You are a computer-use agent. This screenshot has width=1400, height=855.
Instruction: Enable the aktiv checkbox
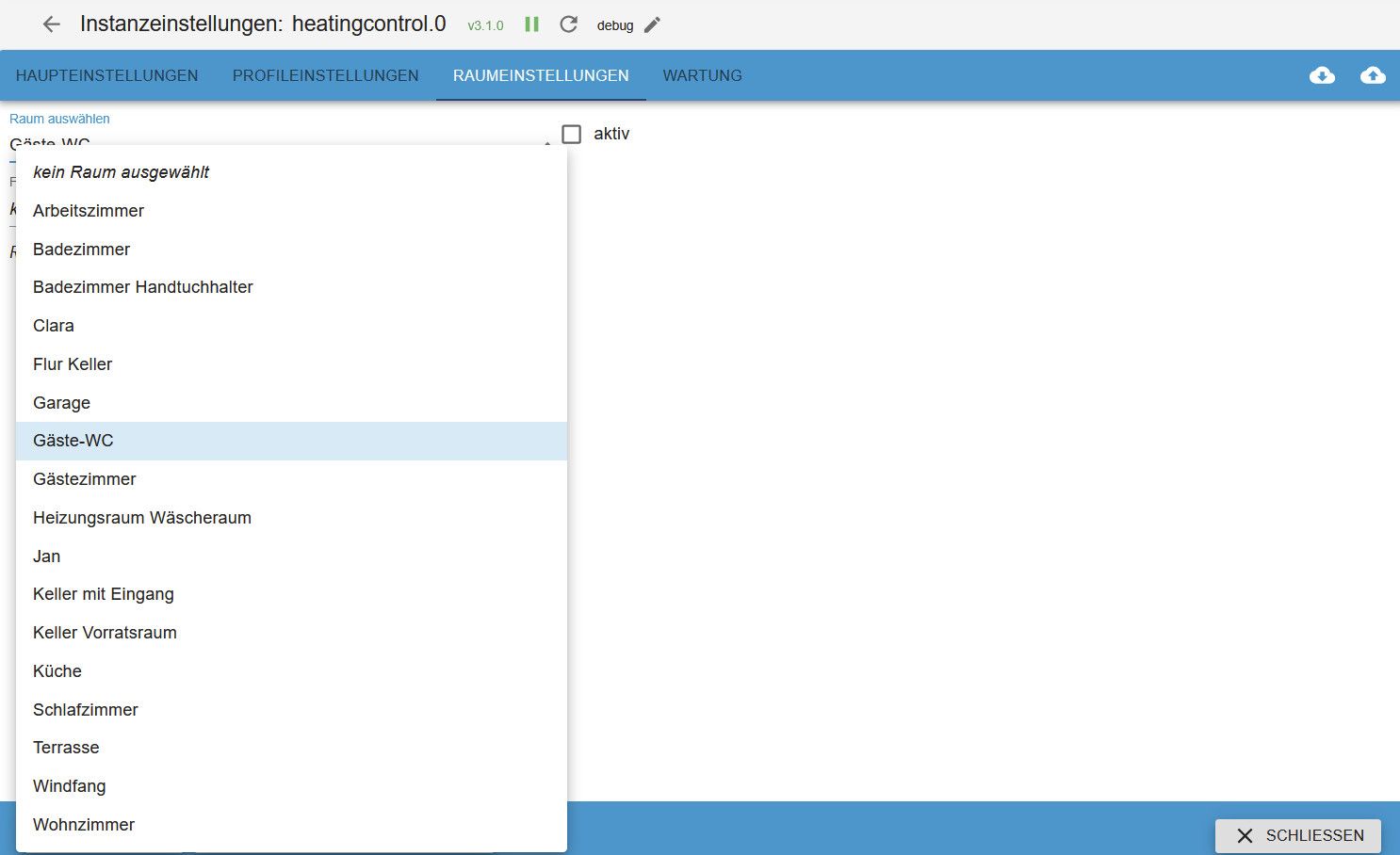[x=571, y=134]
